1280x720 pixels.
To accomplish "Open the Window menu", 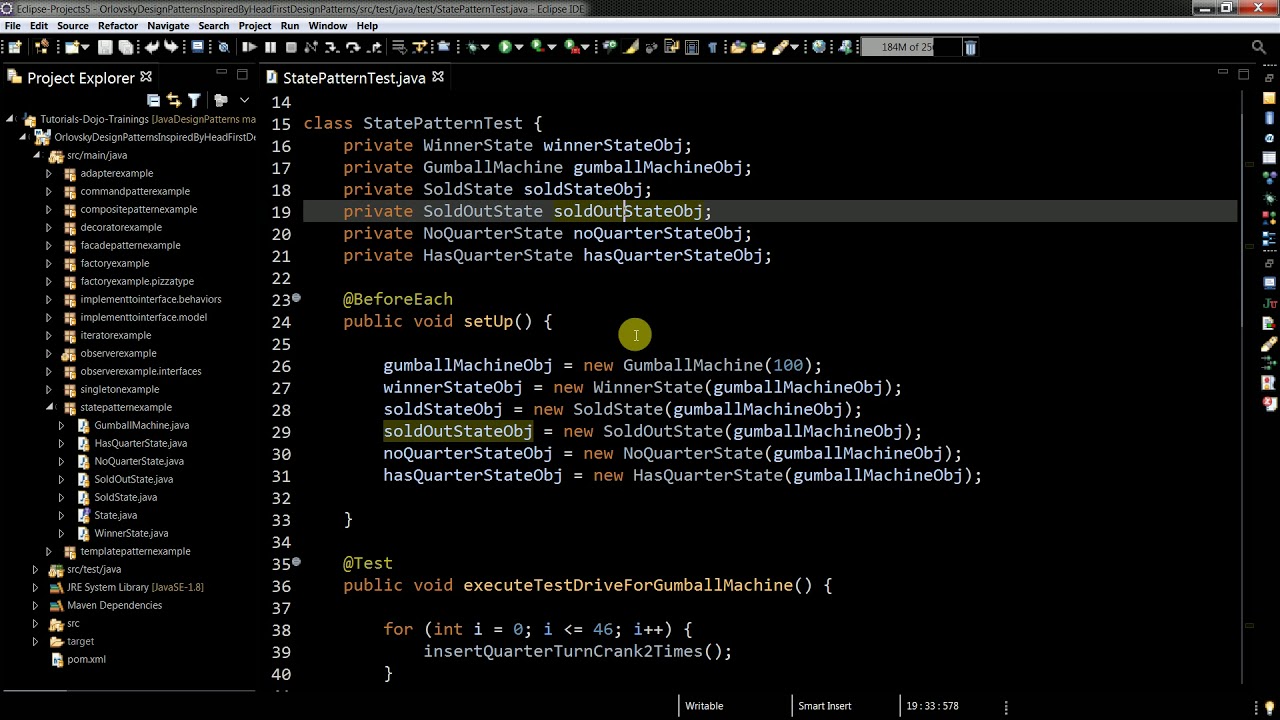I will (x=327, y=26).
